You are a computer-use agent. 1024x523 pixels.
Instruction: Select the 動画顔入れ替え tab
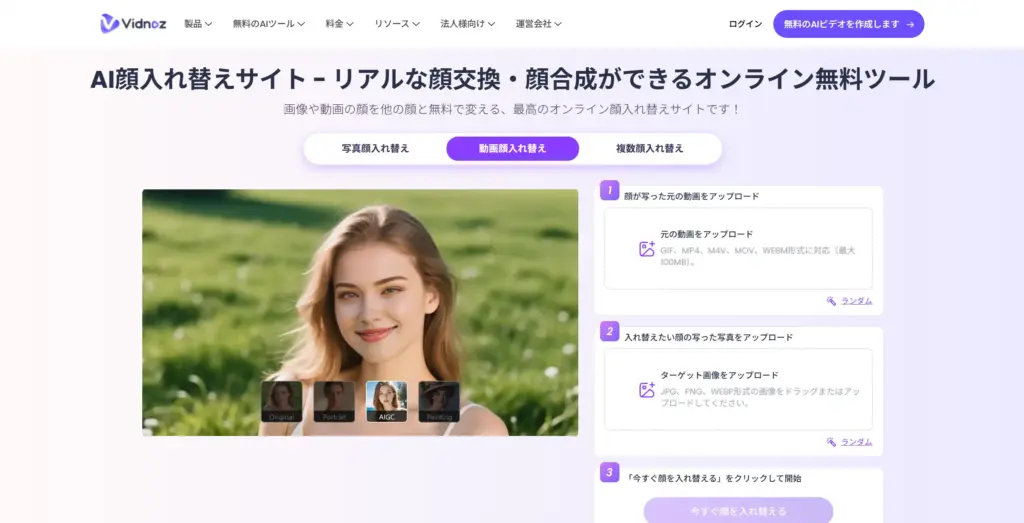[513, 148]
